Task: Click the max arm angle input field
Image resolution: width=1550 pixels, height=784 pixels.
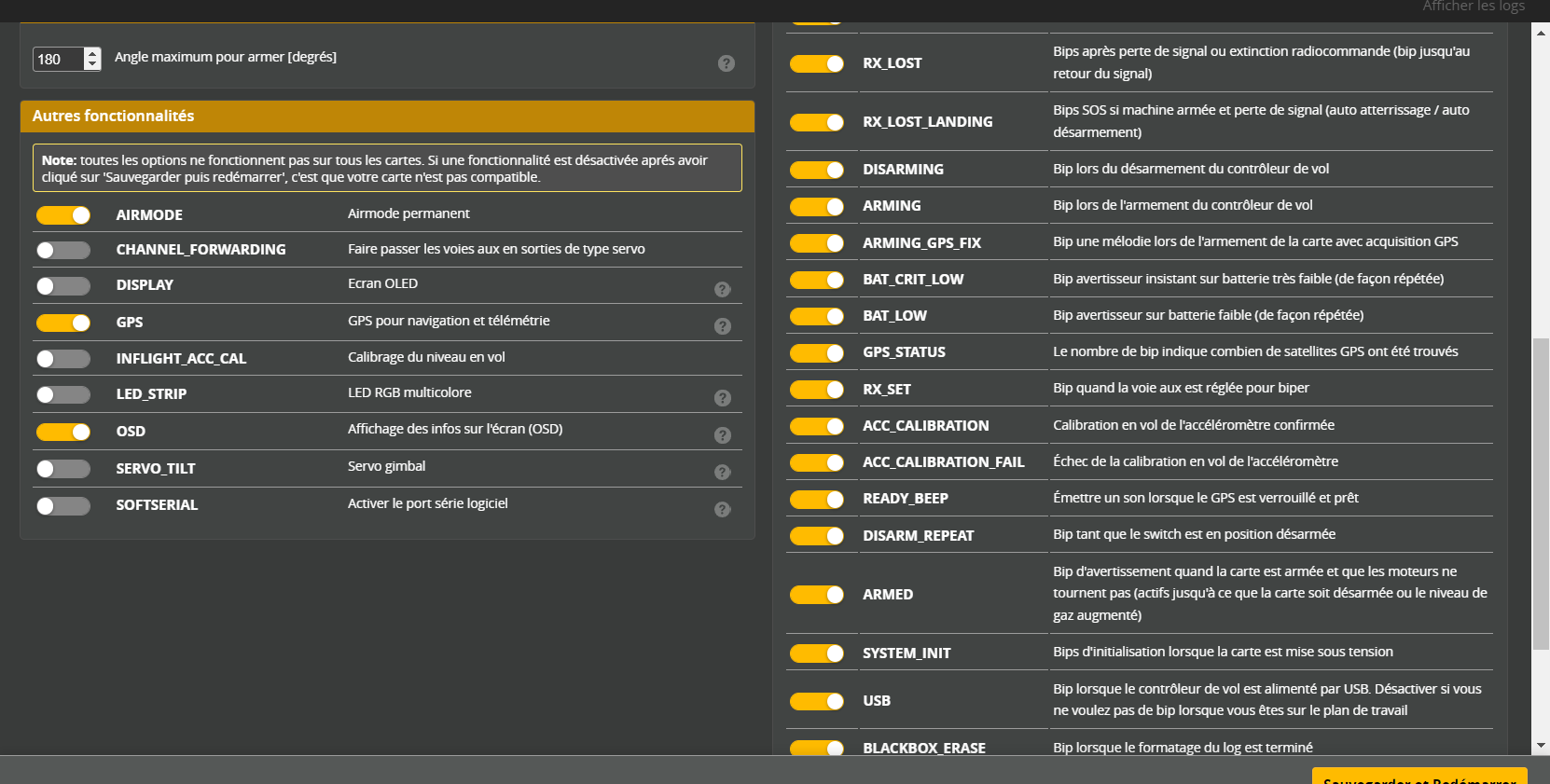Action: (58, 59)
